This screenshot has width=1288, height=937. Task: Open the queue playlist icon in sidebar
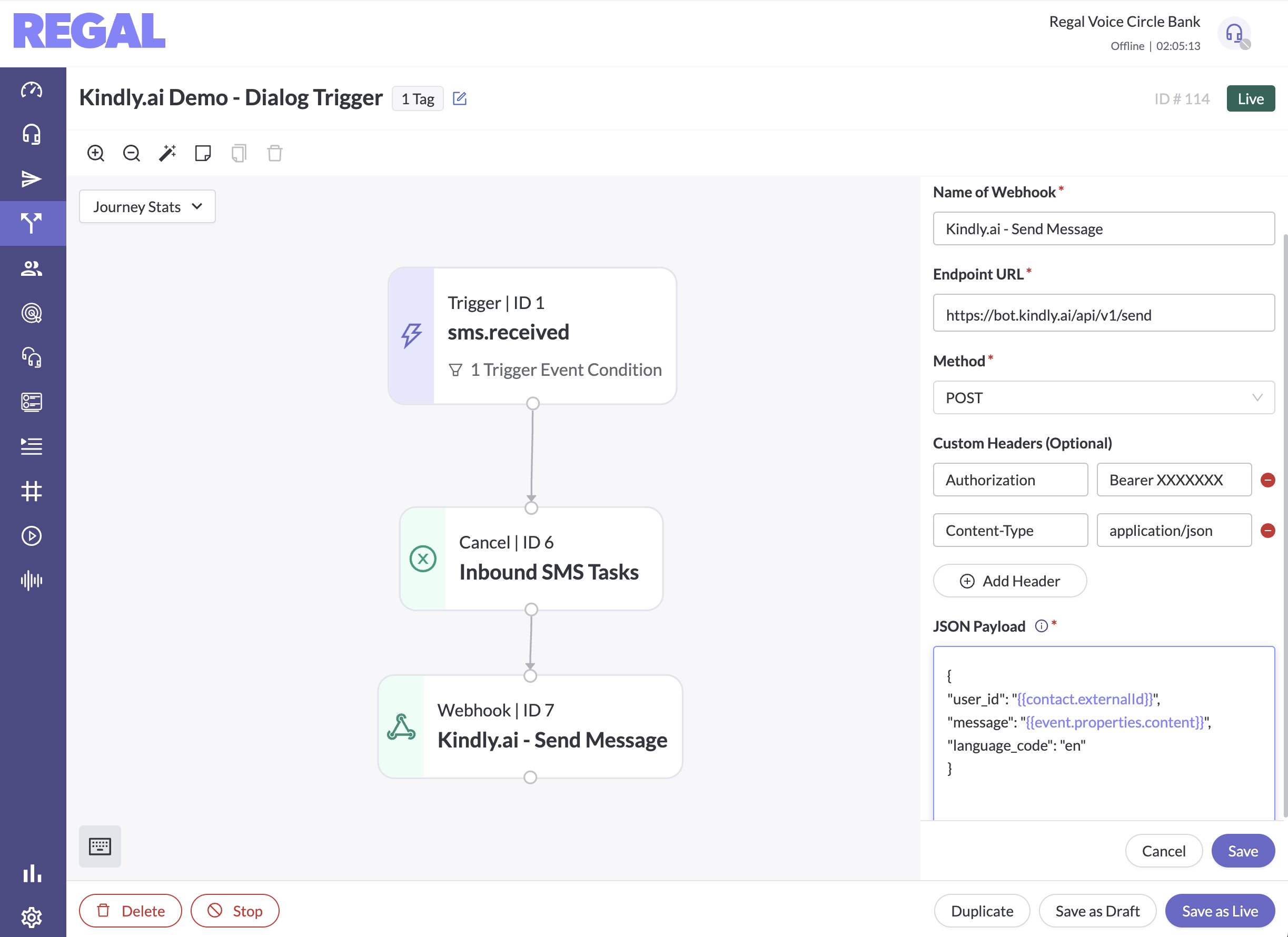(32, 446)
